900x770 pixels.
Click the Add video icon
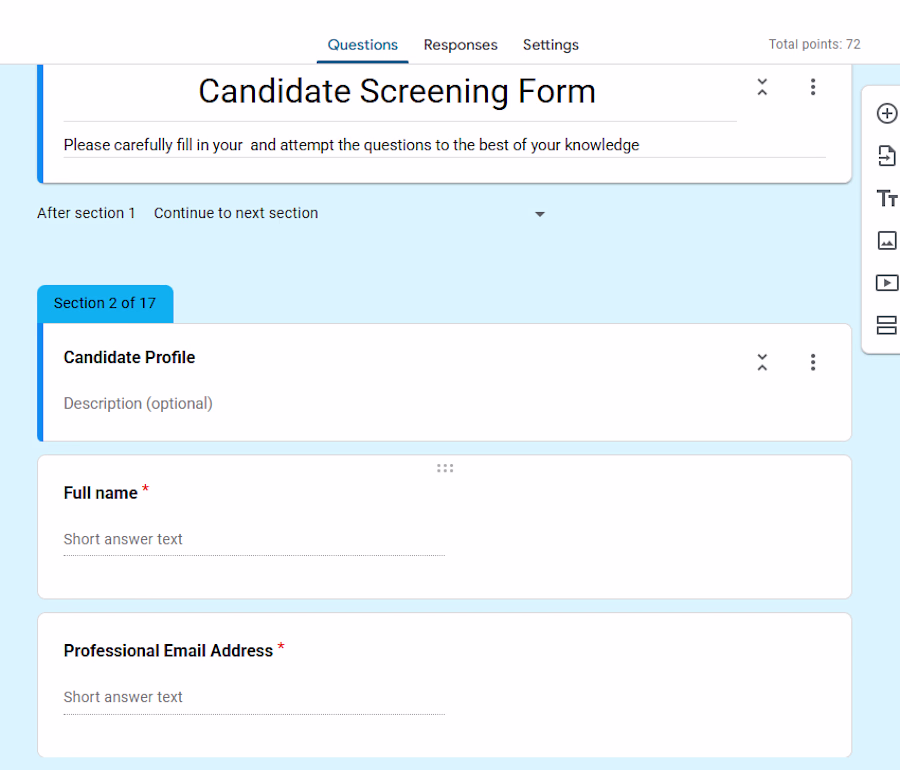(887, 283)
